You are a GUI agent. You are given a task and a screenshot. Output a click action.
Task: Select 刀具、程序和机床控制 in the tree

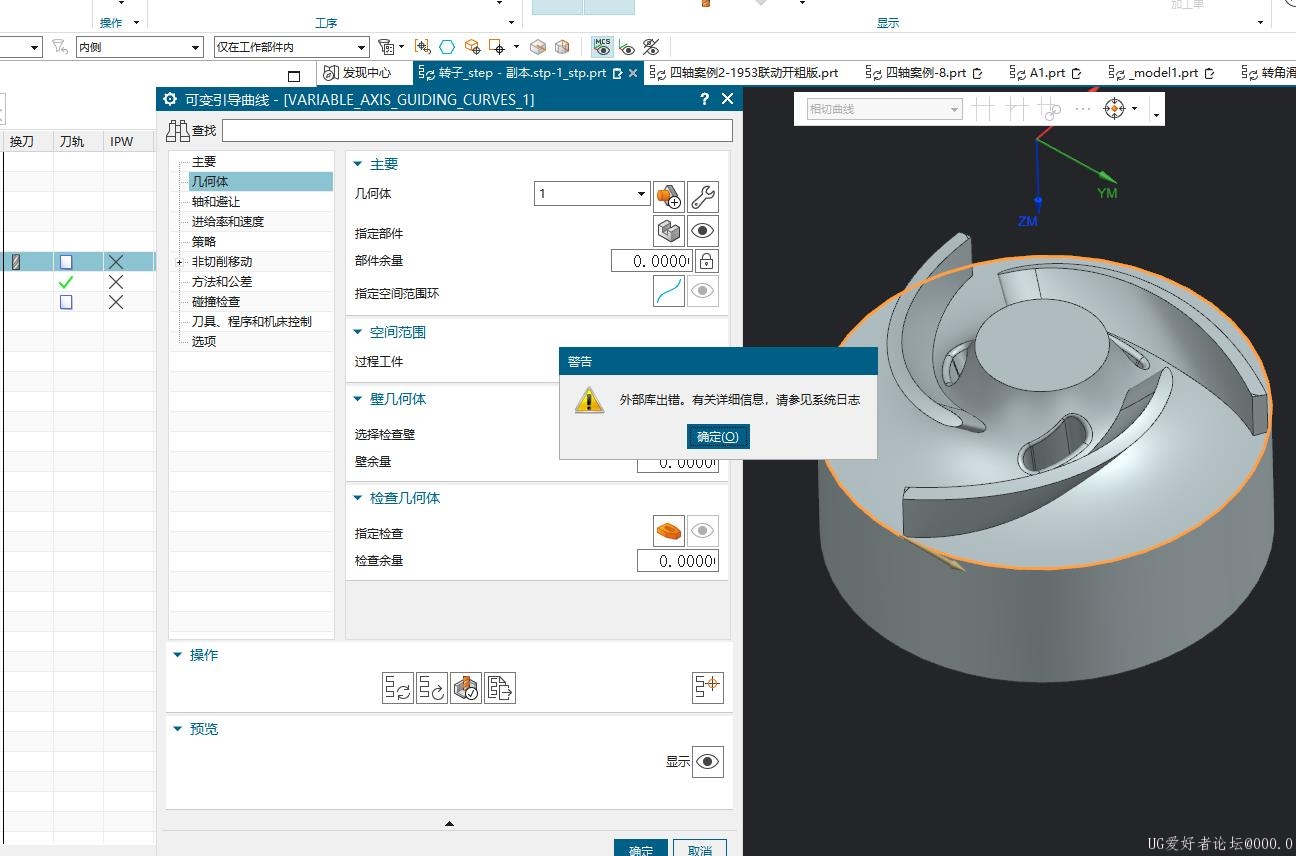pyautogui.click(x=252, y=321)
